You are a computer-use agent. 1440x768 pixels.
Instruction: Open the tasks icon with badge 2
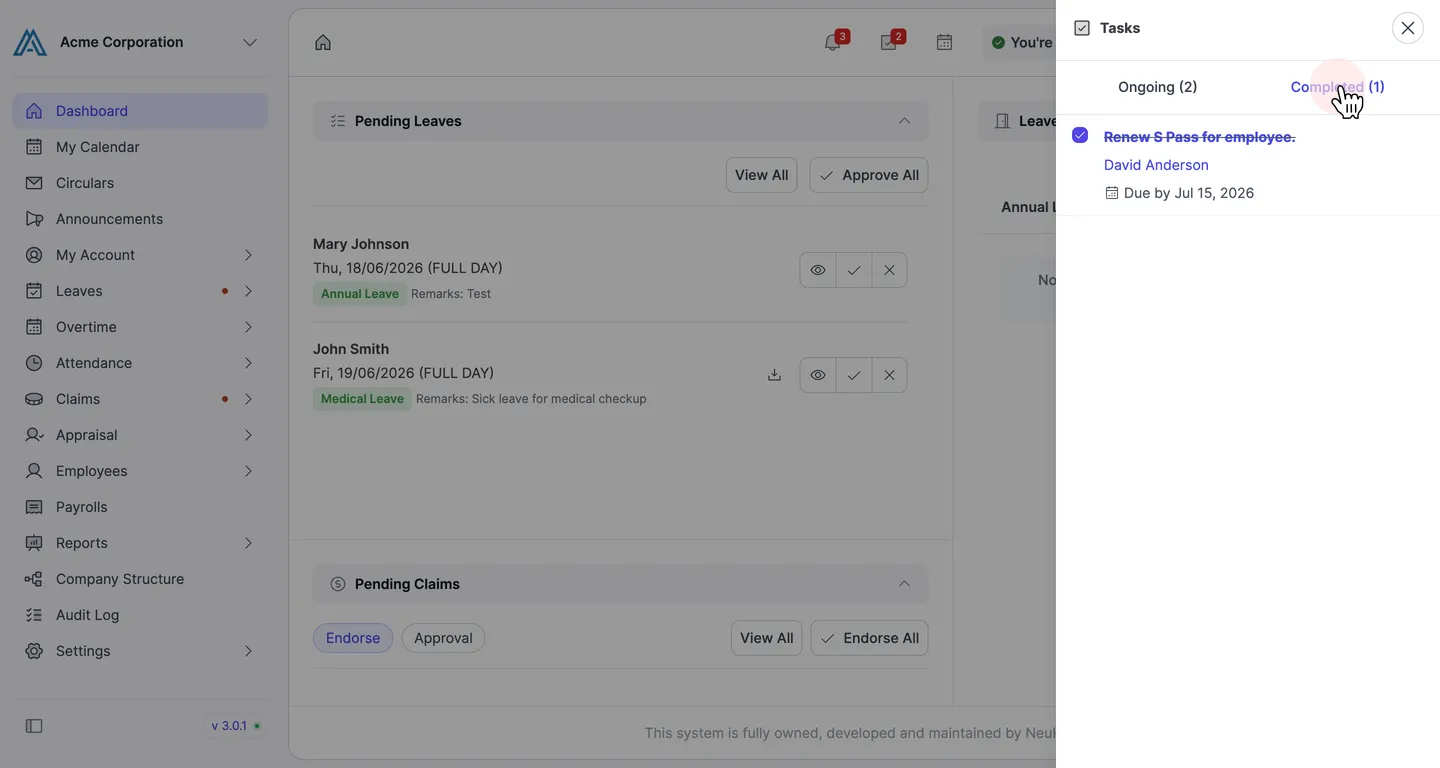point(888,42)
